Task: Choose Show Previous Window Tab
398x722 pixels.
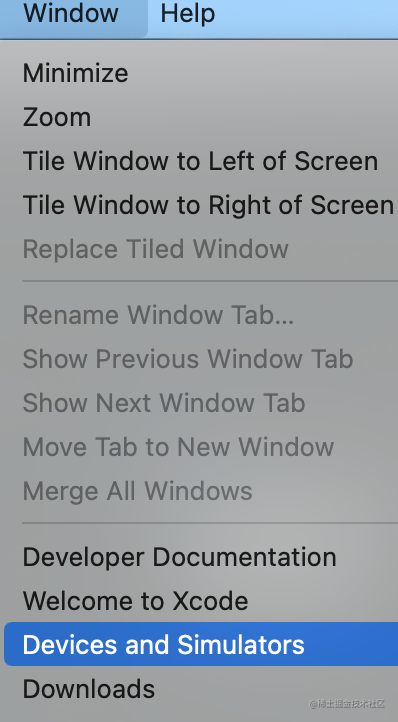Action: point(201,359)
